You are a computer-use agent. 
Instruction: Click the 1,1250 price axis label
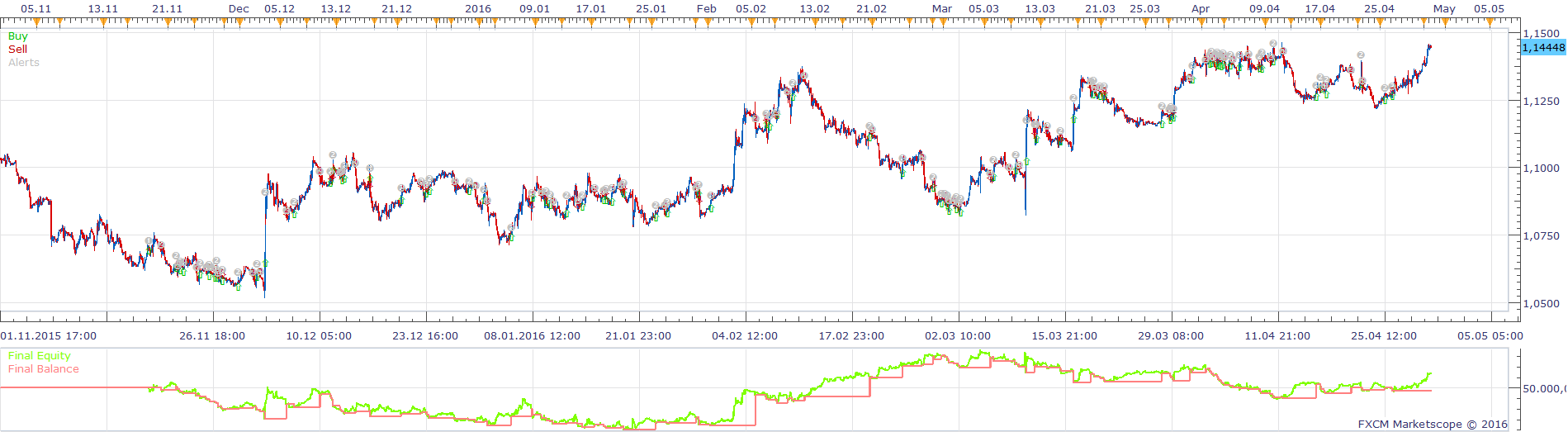point(1542,102)
